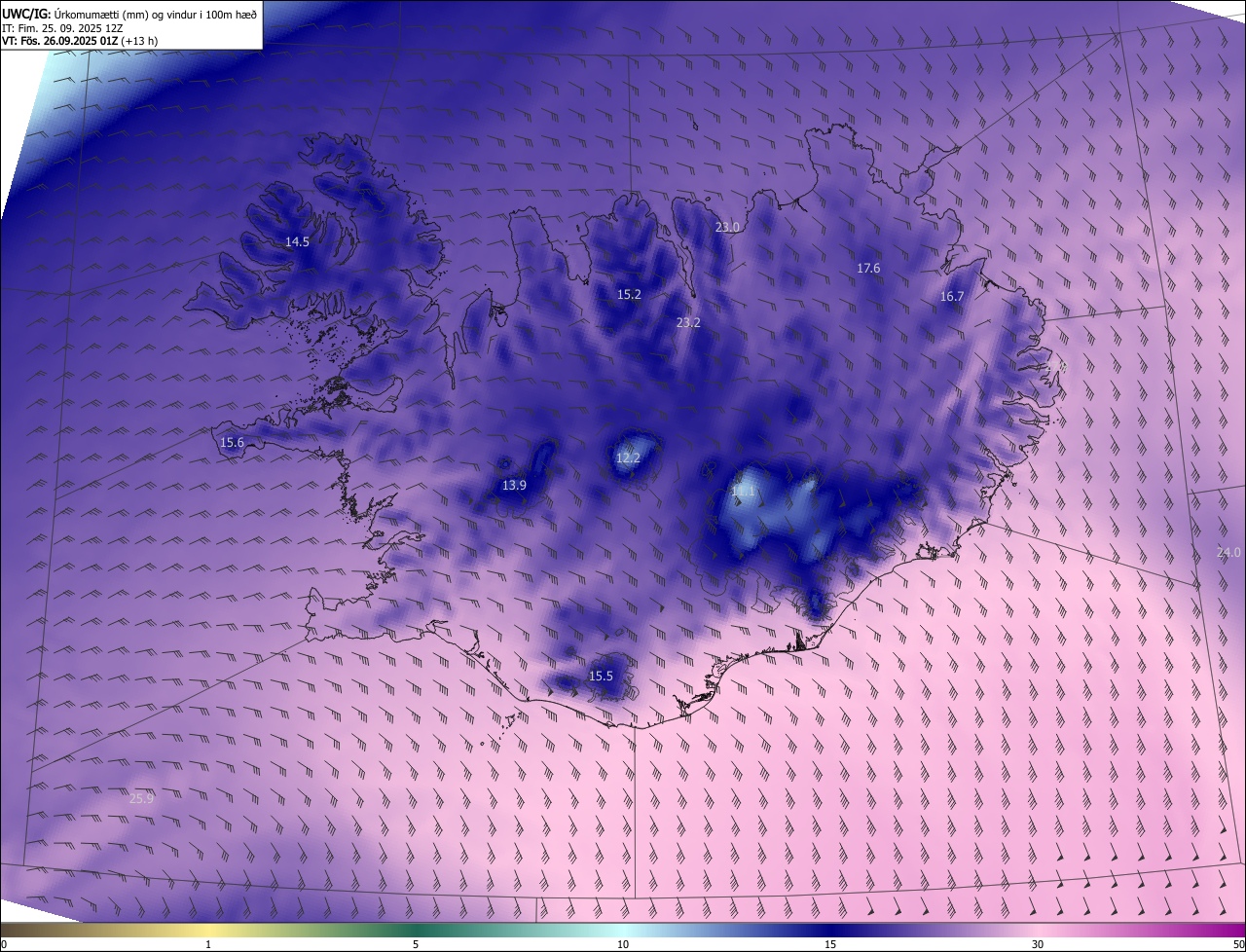The width and height of the screenshot is (1246, 952).
Task: Click the 23.0 value label
Action: pyautogui.click(x=728, y=227)
